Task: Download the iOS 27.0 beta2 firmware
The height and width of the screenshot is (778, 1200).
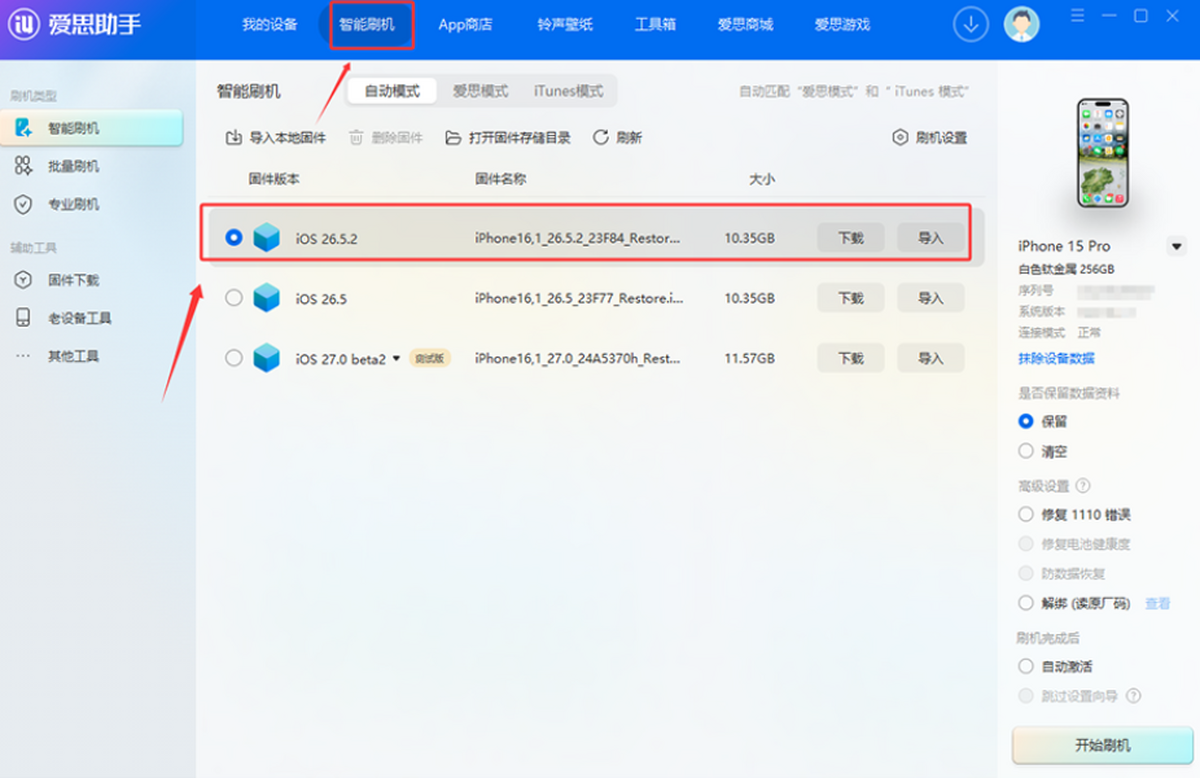Action: coord(851,358)
